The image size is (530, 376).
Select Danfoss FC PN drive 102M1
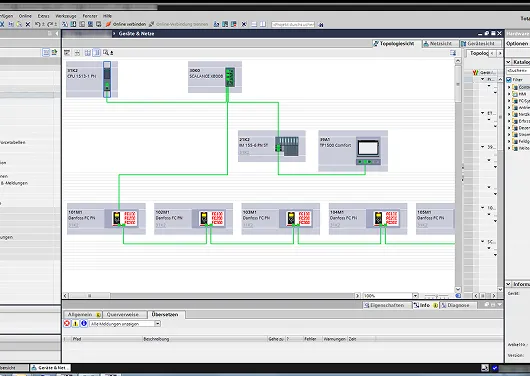click(193, 219)
